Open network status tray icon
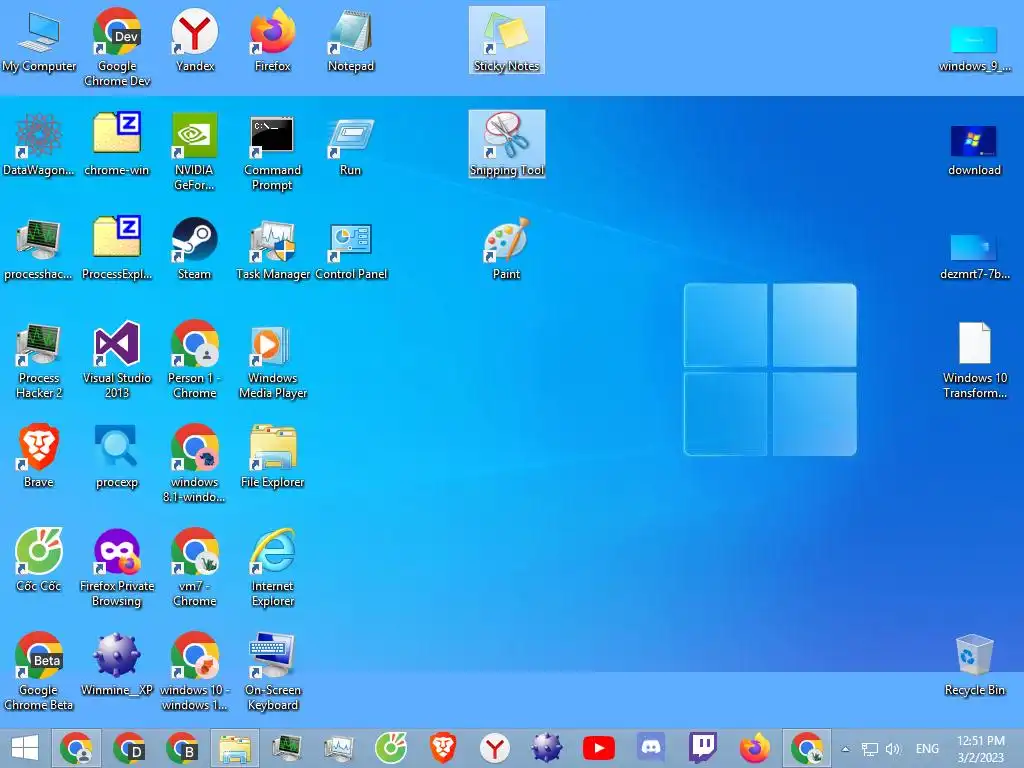 pyautogui.click(x=869, y=749)
